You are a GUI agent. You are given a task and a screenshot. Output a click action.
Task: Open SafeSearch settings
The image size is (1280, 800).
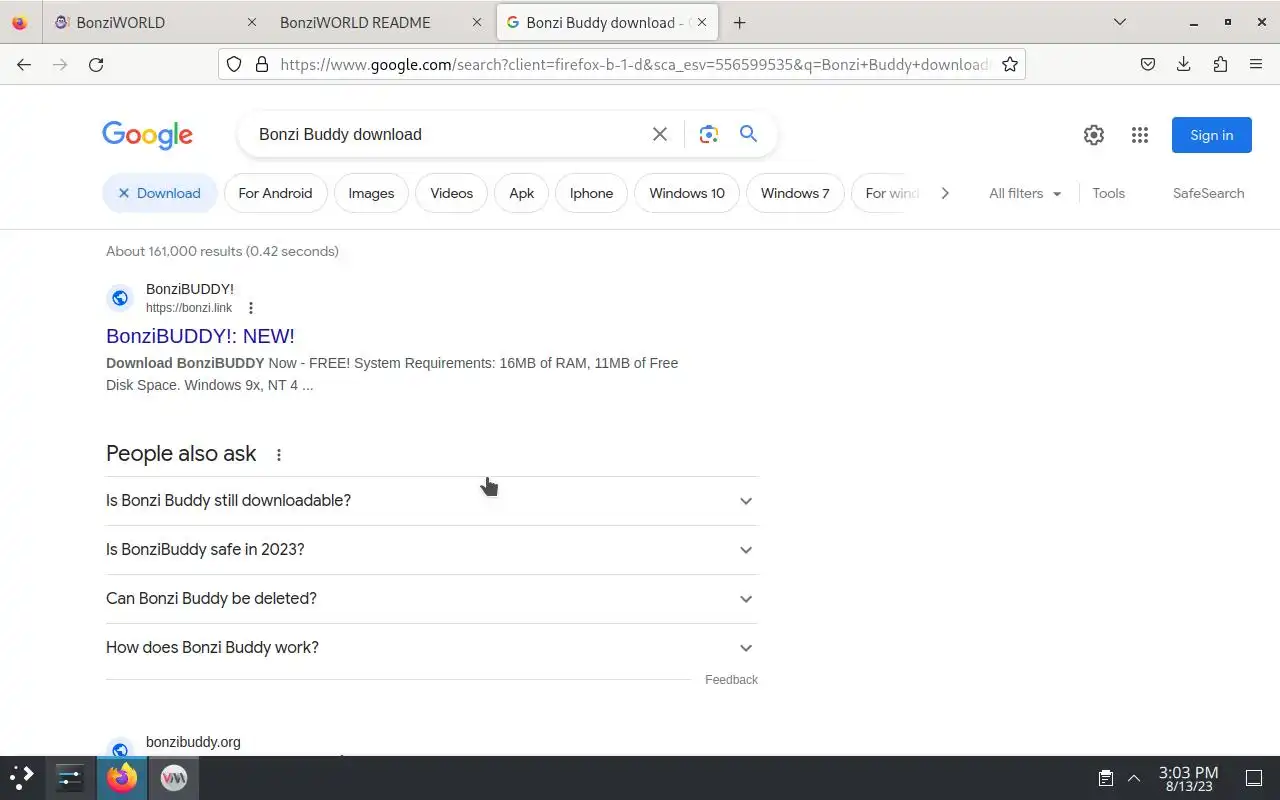[1208, 193]
